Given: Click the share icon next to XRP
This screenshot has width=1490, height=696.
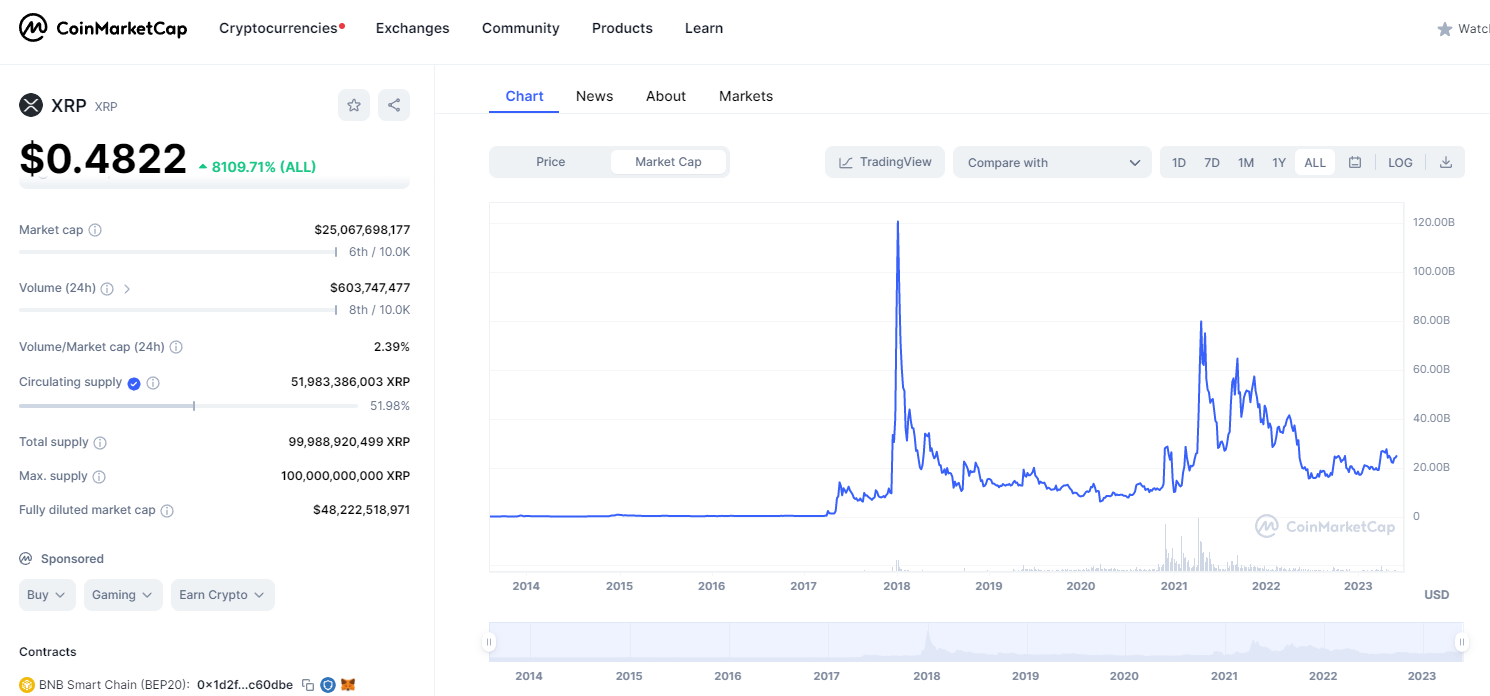Looking at the screenshot, I should (x=394, y=105).
